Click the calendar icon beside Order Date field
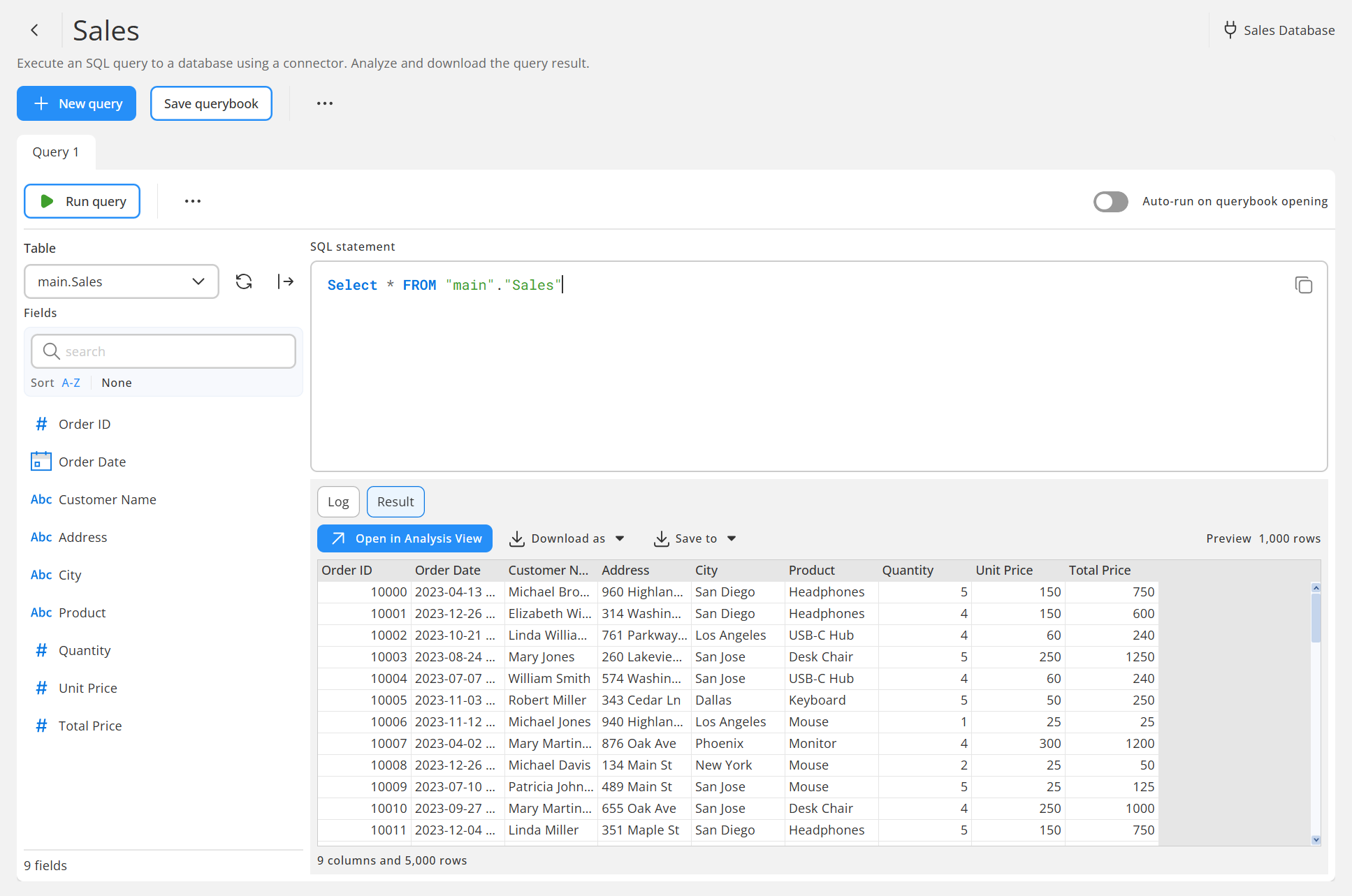The image size is (1352, 896). tap(41, 462)
